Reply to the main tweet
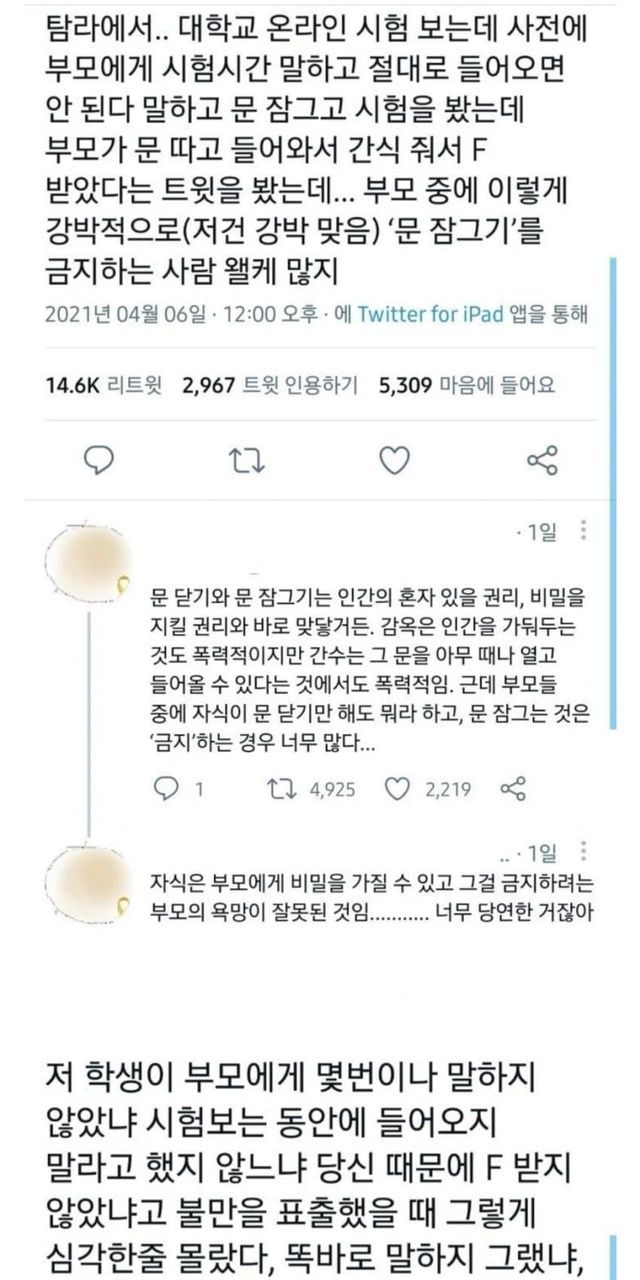The height and width of the screenshot is (1280, 640). point(97,461)
